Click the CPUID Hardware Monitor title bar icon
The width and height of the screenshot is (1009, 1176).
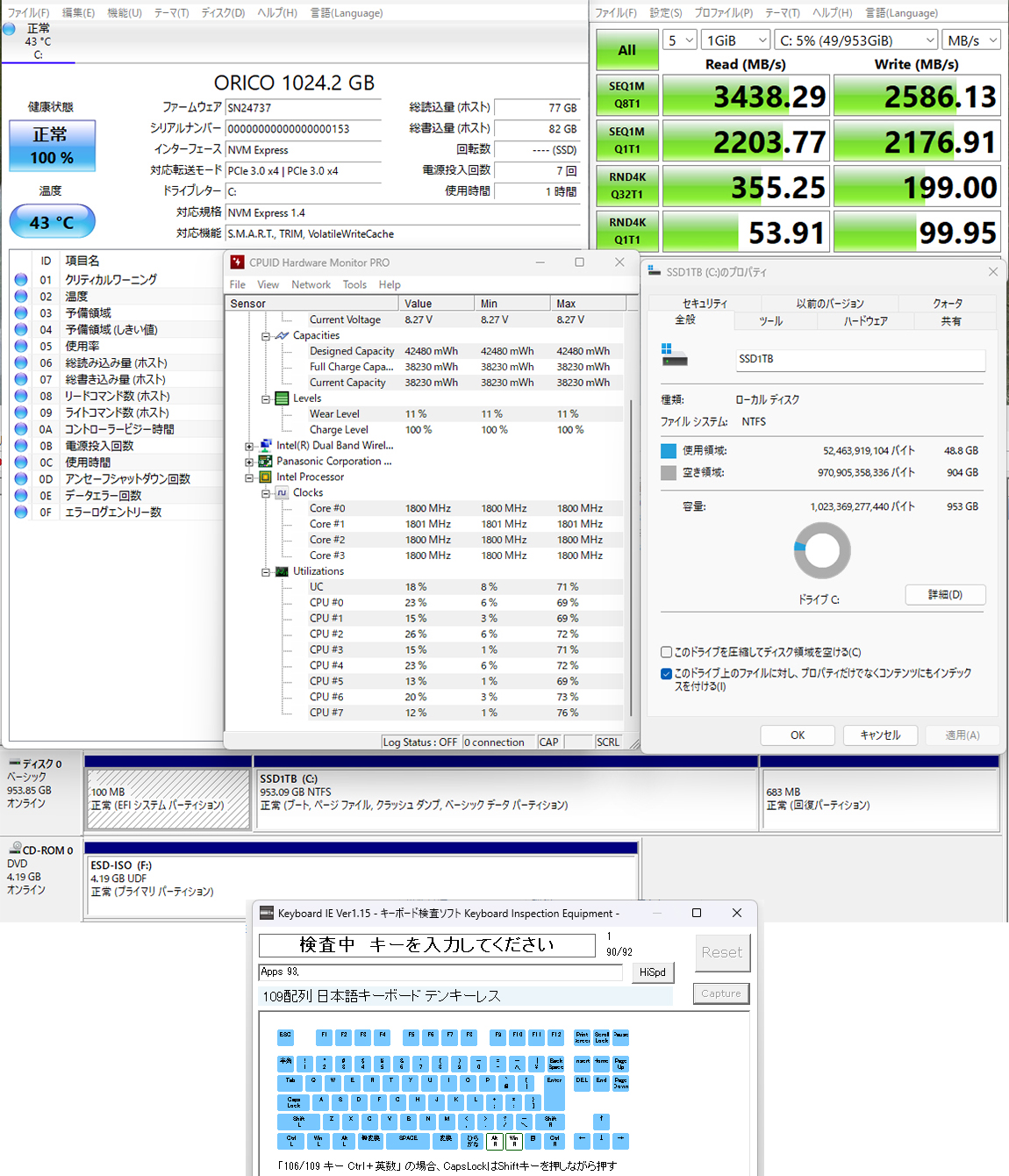coord(237,262)
